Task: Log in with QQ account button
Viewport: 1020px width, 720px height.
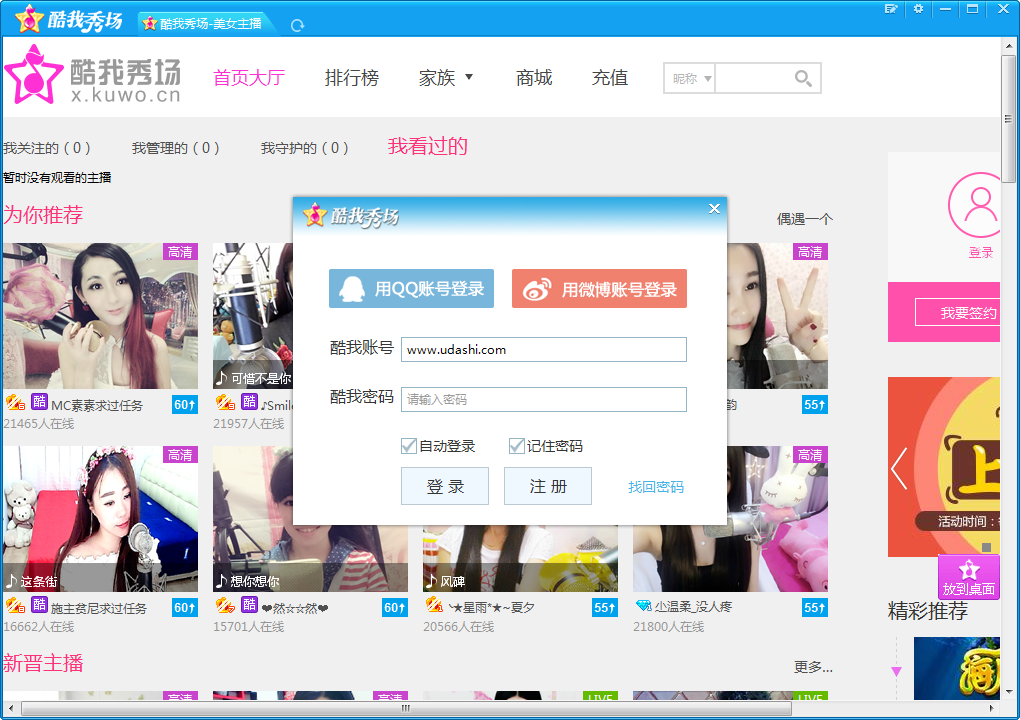Action: 411,289
